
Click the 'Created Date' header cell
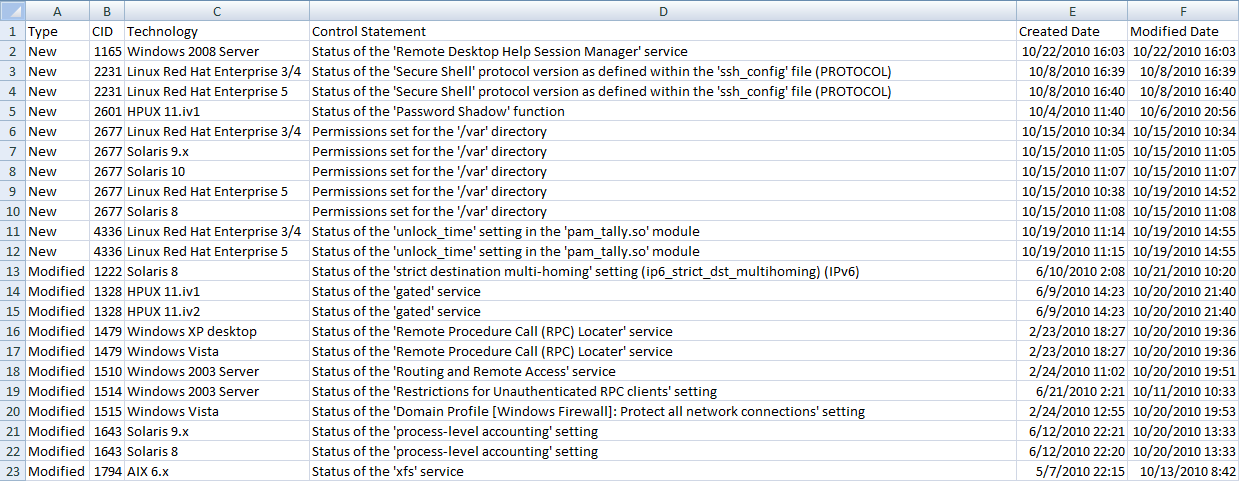coord(1072,31)
